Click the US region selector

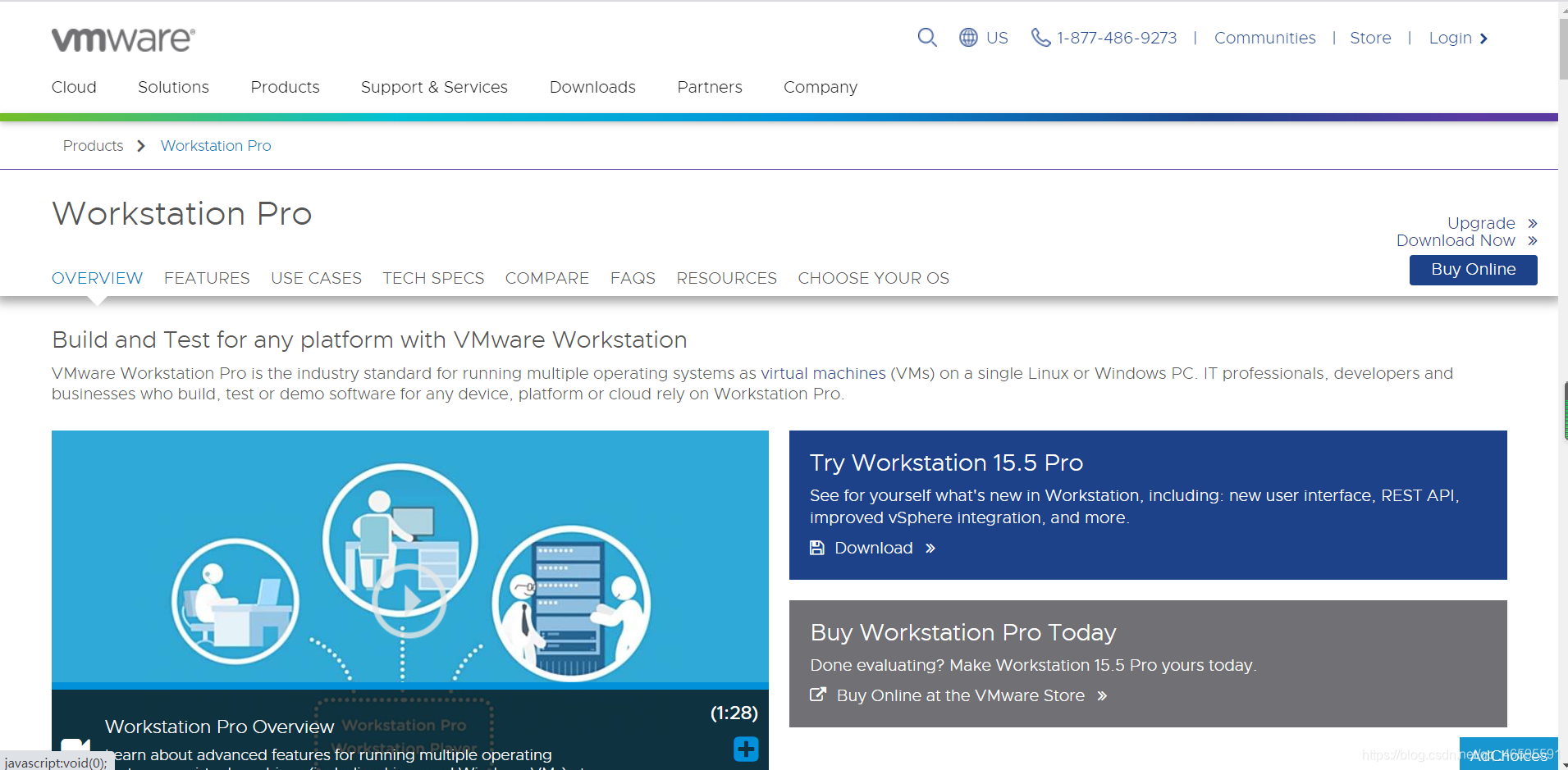tap(997, 38)
